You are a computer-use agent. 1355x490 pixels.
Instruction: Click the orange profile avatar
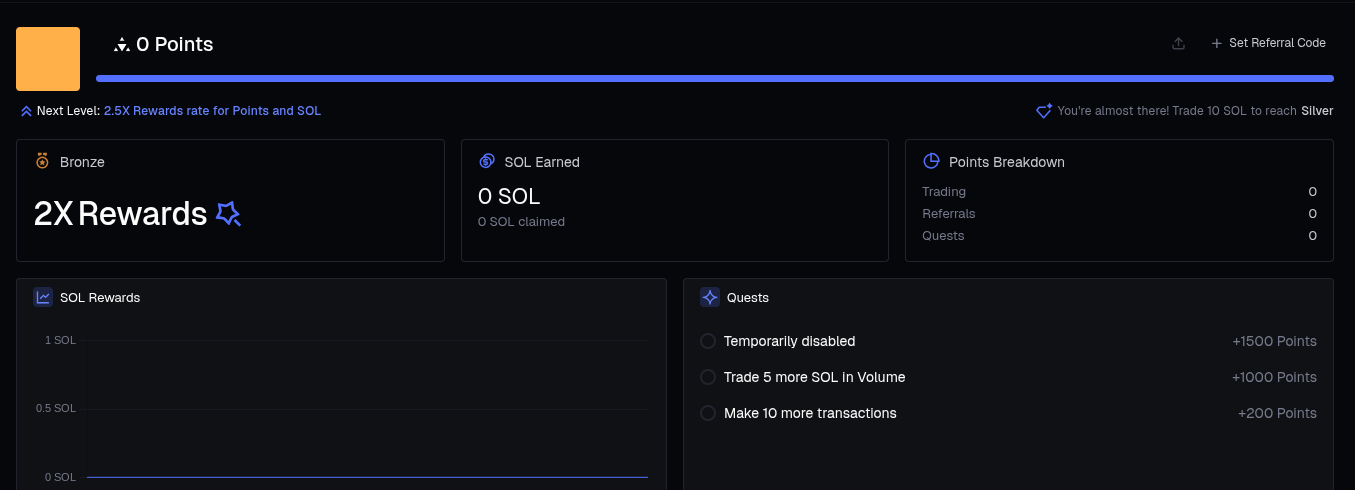pyautogui.click(x=48, y=59)
